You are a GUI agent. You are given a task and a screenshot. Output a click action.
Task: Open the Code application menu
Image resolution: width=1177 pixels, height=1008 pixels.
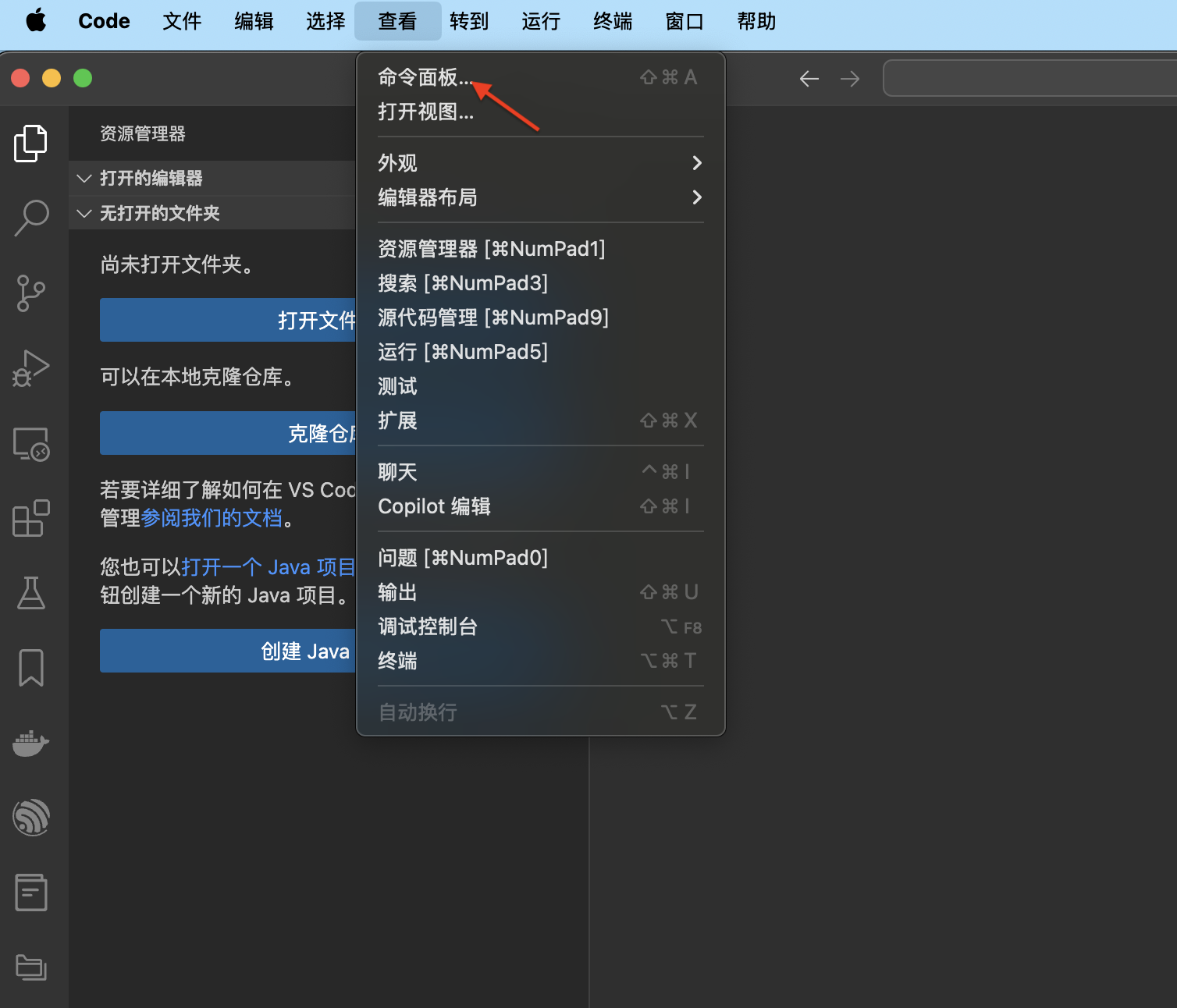[x=104, y=21]
